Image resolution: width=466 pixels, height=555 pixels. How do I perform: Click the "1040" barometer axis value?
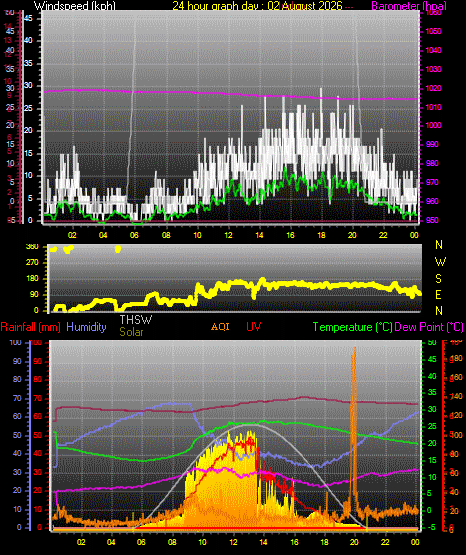click(x=433, y=50)
